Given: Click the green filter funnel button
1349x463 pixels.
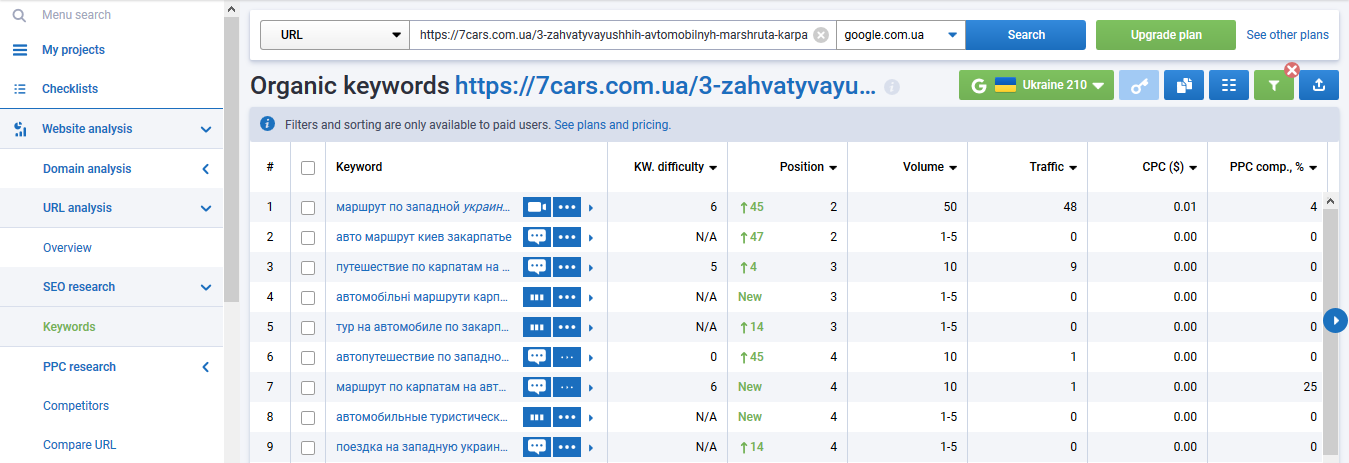Looking at the screenshot, I should [x=1273, y=86].
